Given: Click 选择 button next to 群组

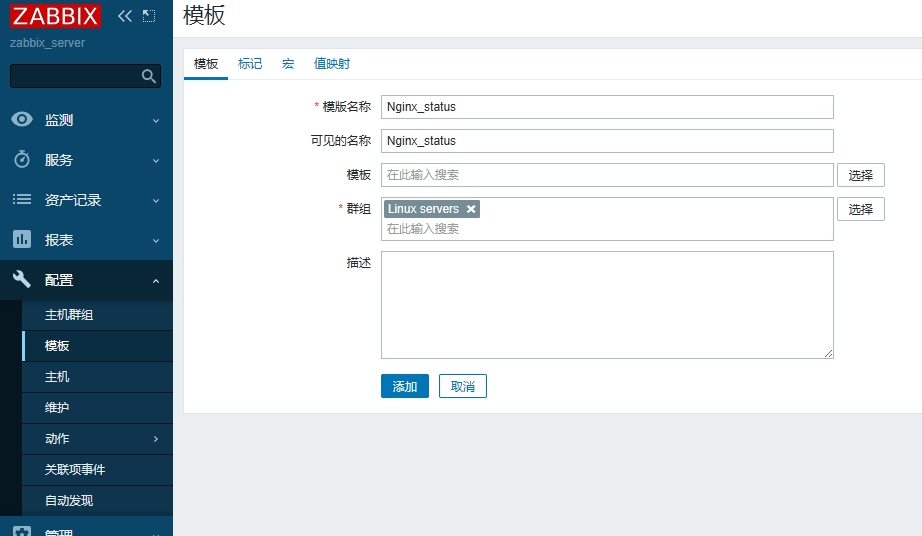Looking at the screenshot, I should click(860, 209).
